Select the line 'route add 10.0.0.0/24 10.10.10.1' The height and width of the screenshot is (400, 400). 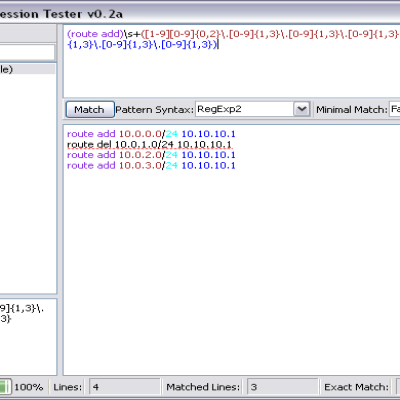pos(151,134)
